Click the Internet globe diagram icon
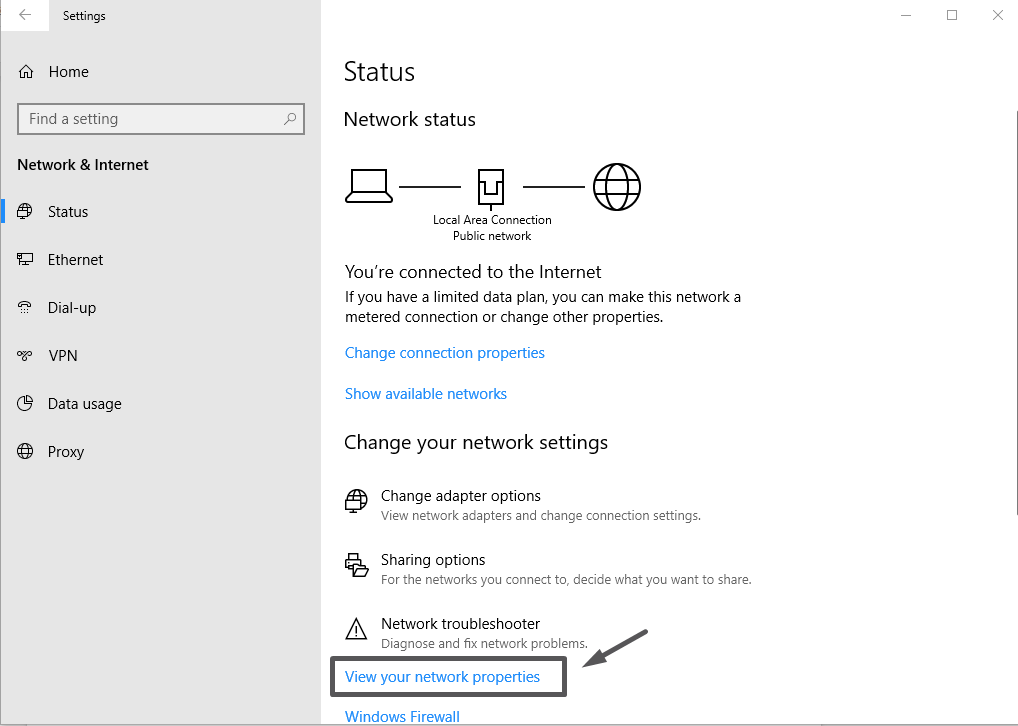 coord(616,187)
